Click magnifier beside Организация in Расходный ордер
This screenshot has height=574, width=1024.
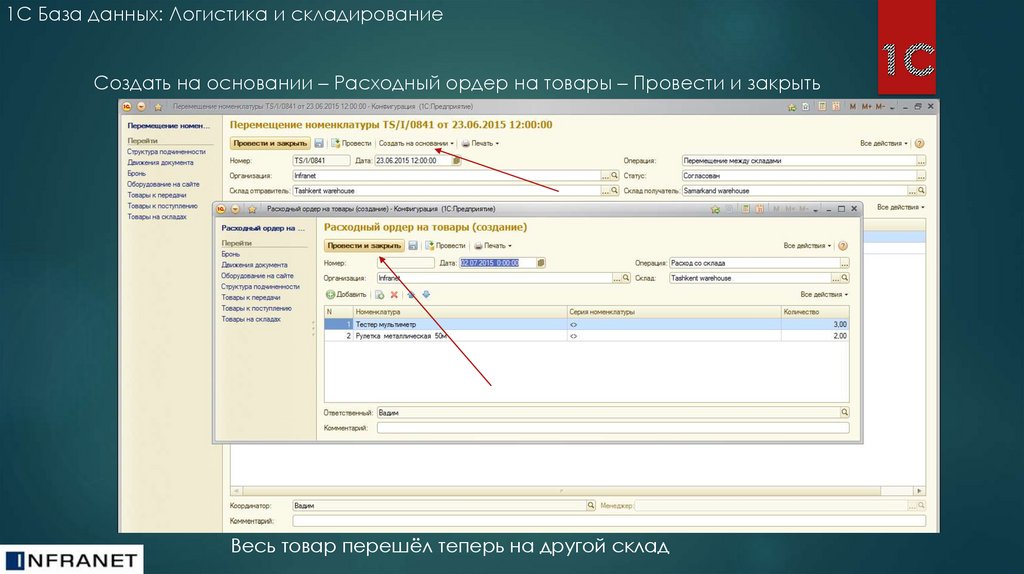coord(626,278)
